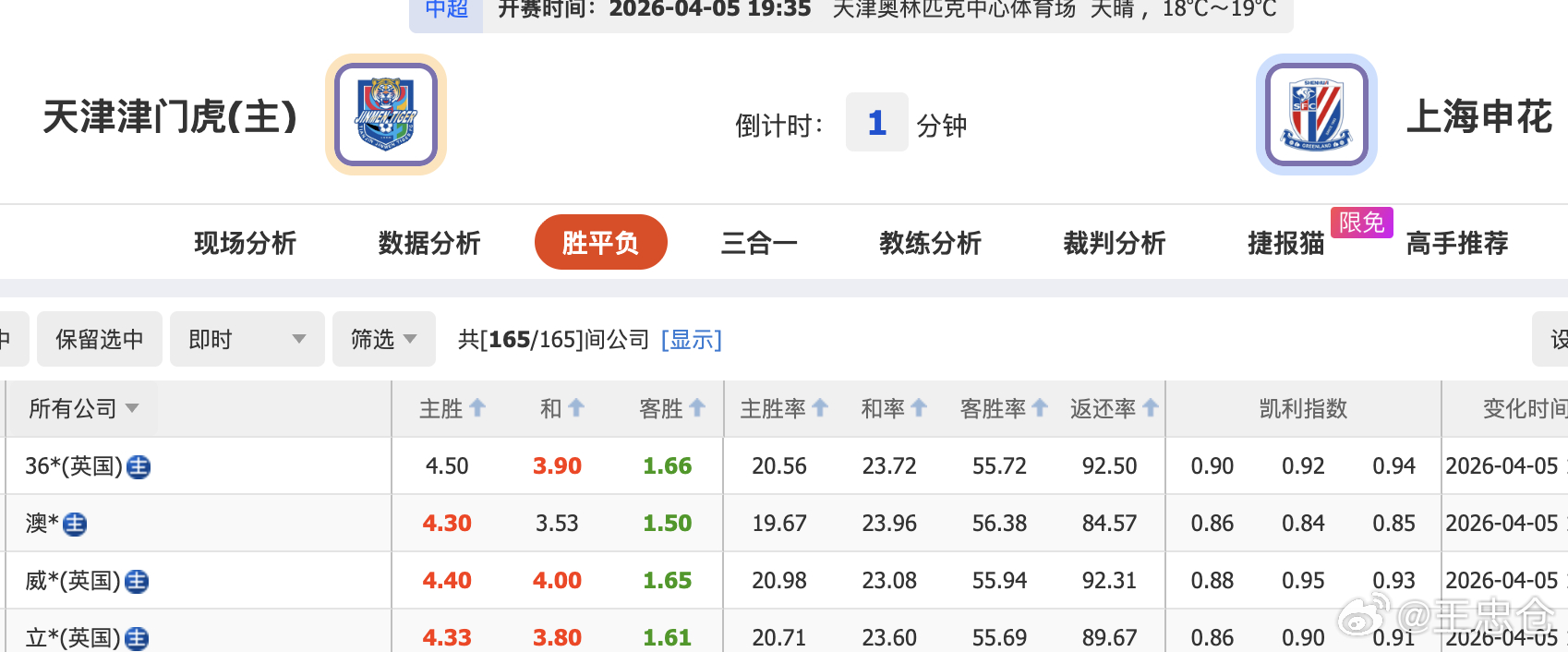Sort by 客胜 column arrow

(697, 407)
